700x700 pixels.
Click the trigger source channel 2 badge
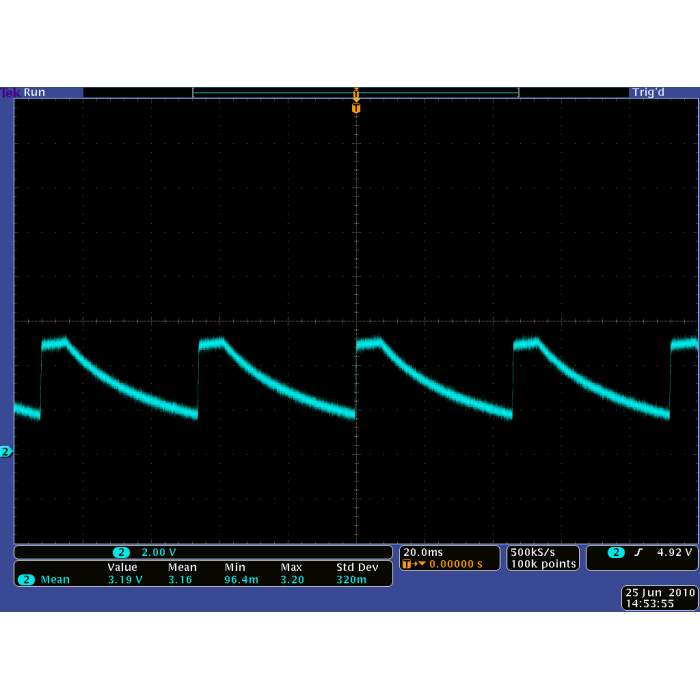tap(615, 552)
